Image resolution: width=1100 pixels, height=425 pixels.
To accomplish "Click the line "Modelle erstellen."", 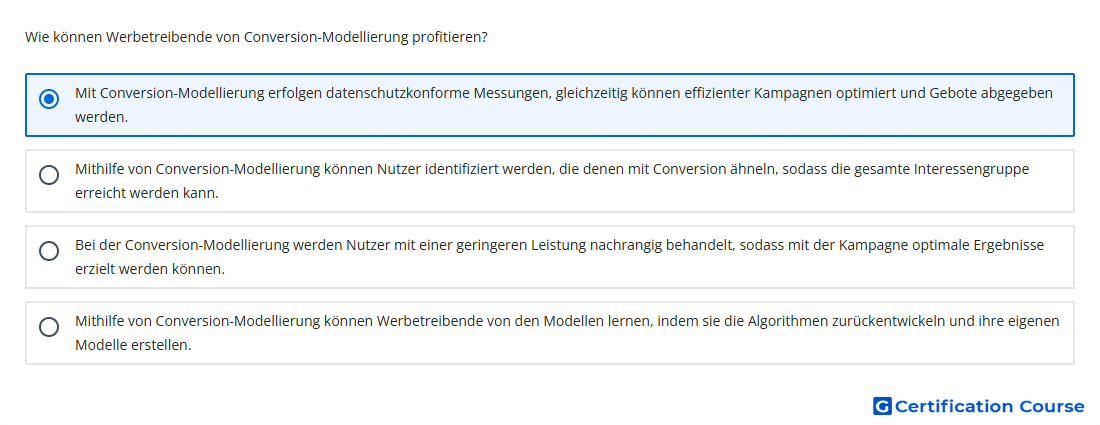I will (x=133, y=345).
